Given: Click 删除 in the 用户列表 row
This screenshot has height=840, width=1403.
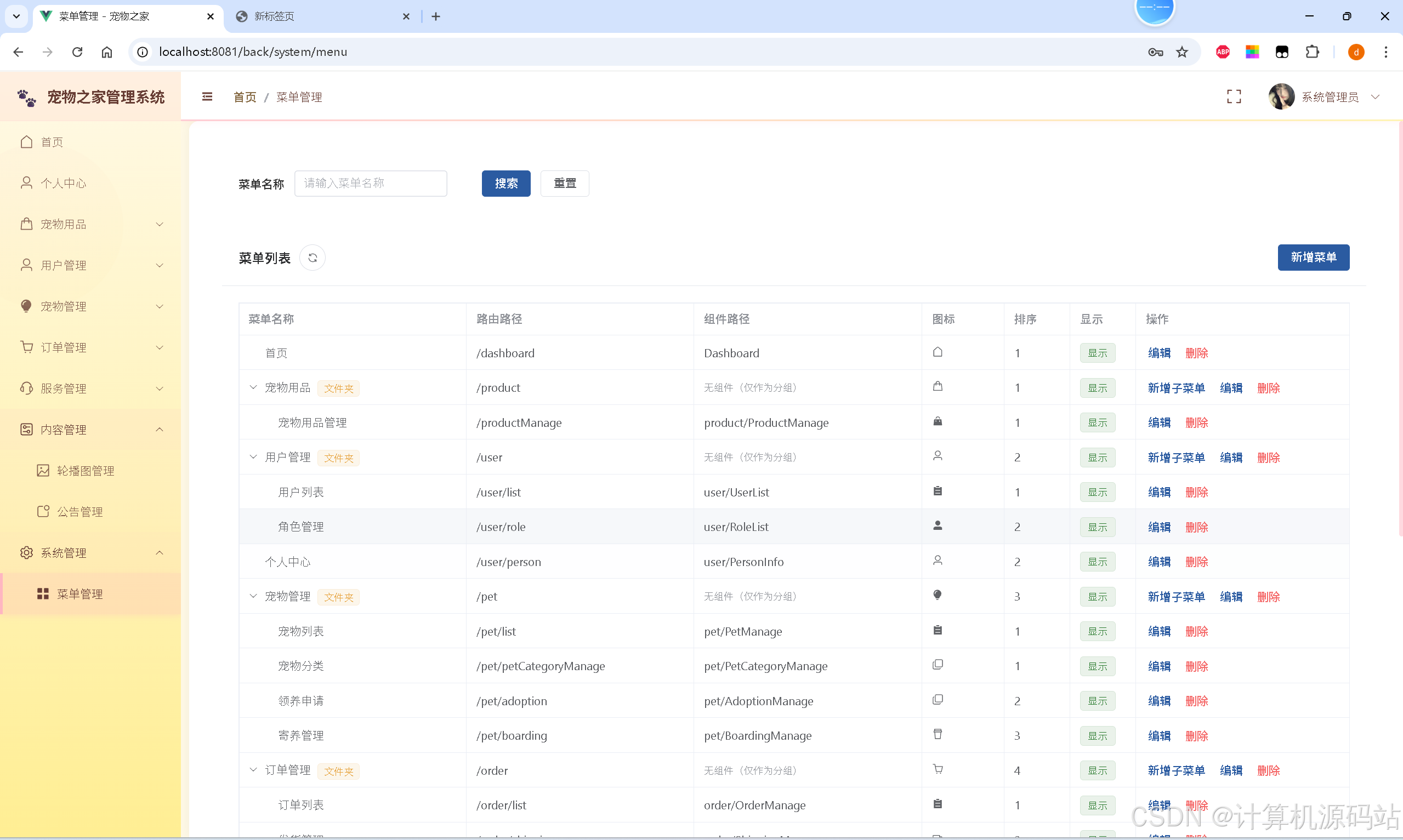Looking at the screenshot, I should point(1197,493).
